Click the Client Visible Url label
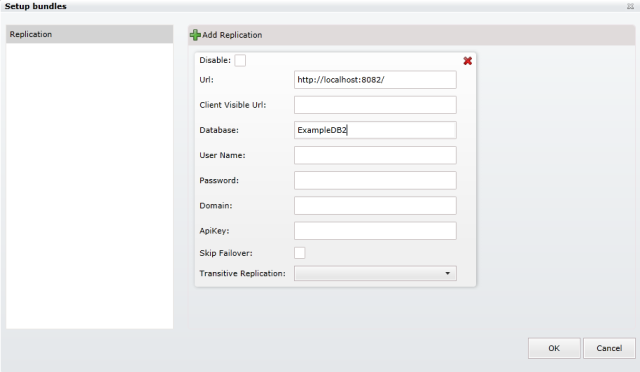The image size is (640, 372). pyautogui.click(x=233, y=105)
